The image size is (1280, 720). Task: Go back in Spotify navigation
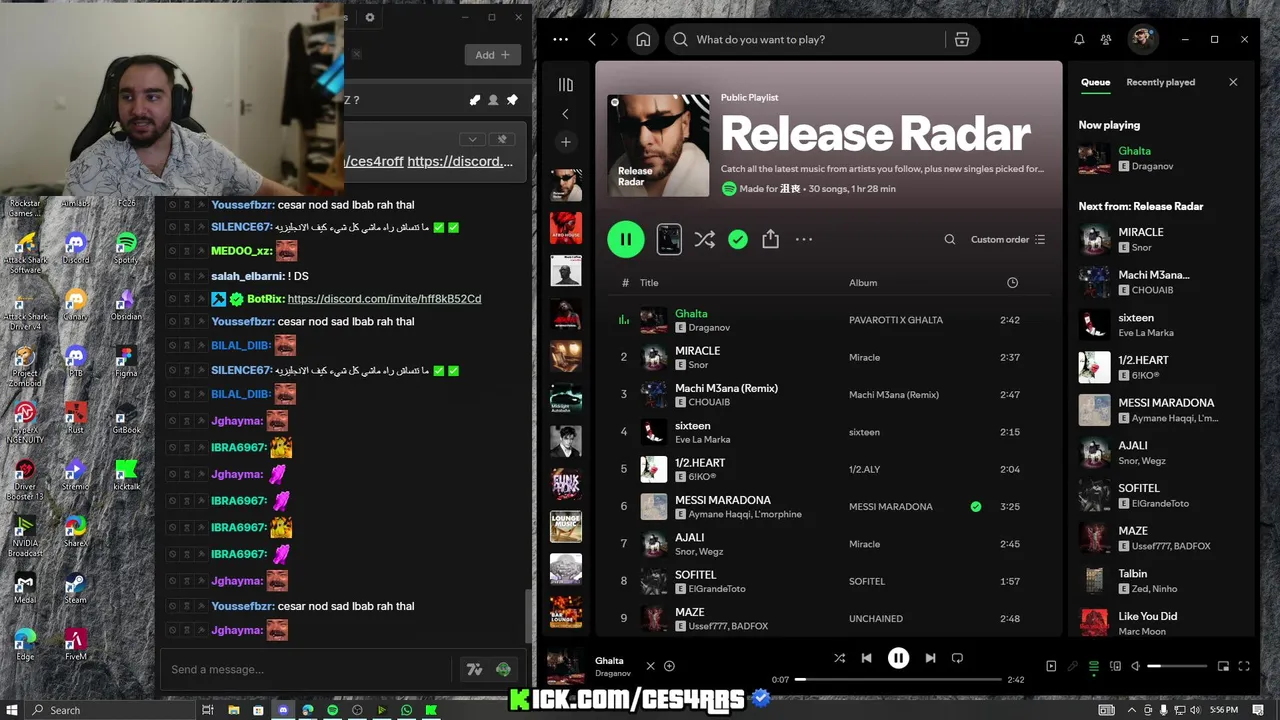click(592, 39)
